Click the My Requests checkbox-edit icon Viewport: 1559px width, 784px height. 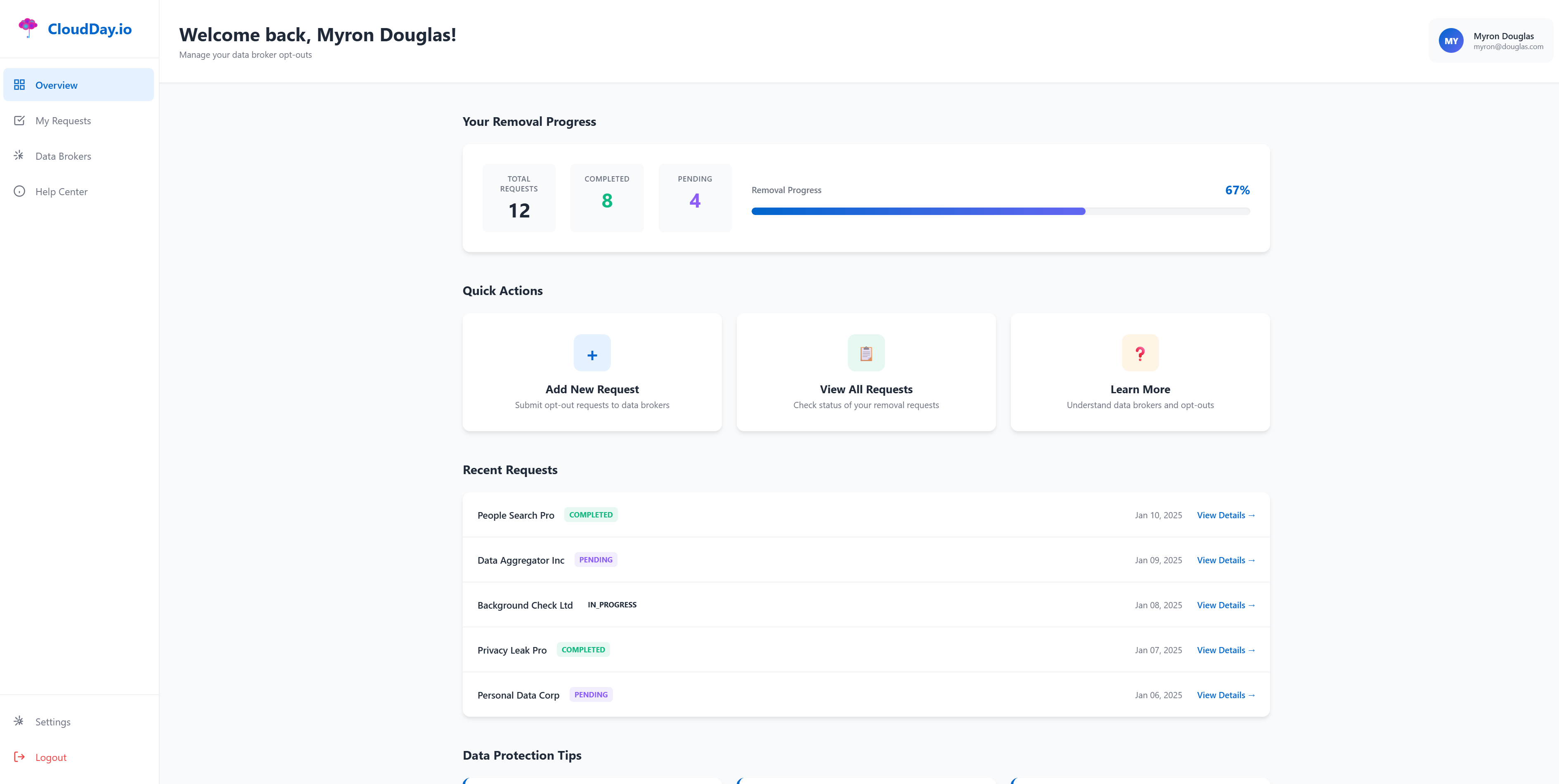19,120
